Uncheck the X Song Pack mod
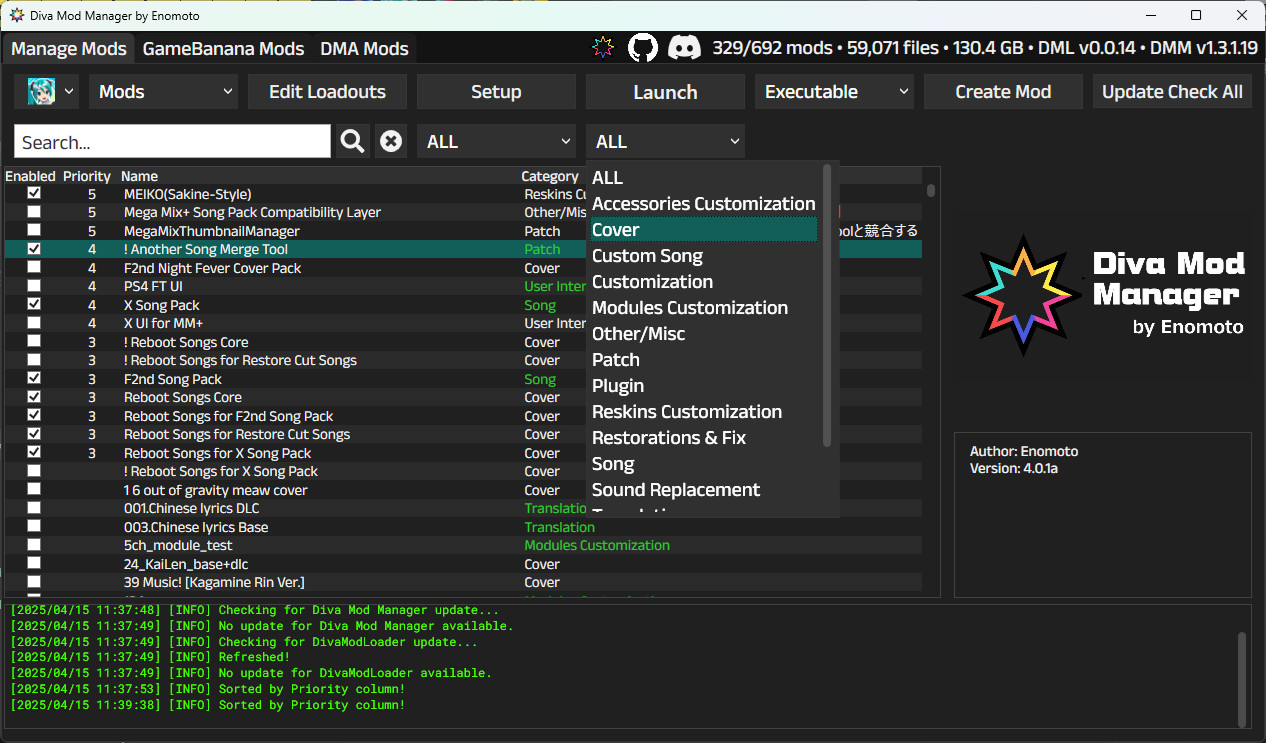The width and height of the screenshot is (1266, 743). (x=34, y=305)
